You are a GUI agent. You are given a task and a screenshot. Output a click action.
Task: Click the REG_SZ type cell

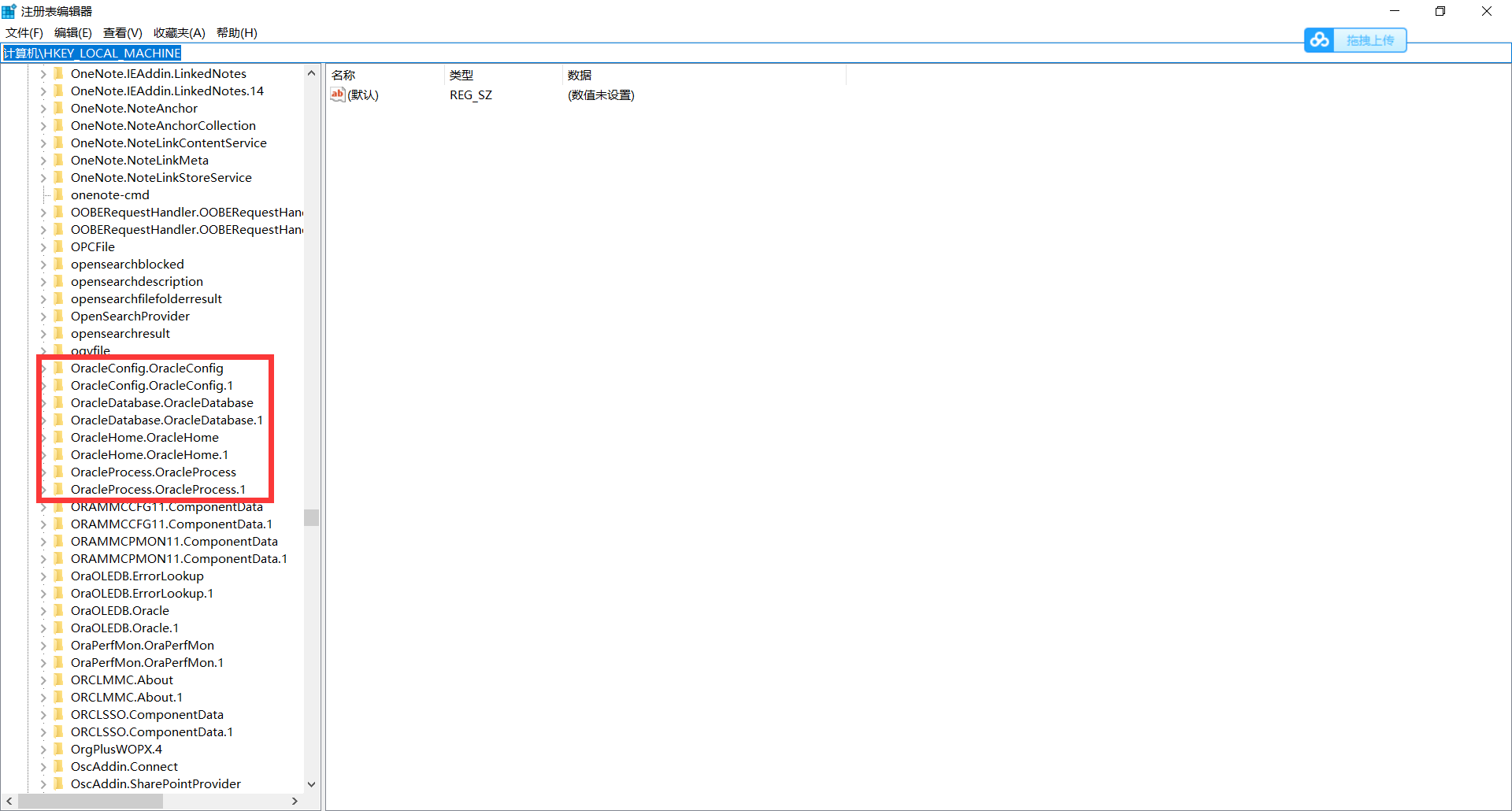(471, 94)
